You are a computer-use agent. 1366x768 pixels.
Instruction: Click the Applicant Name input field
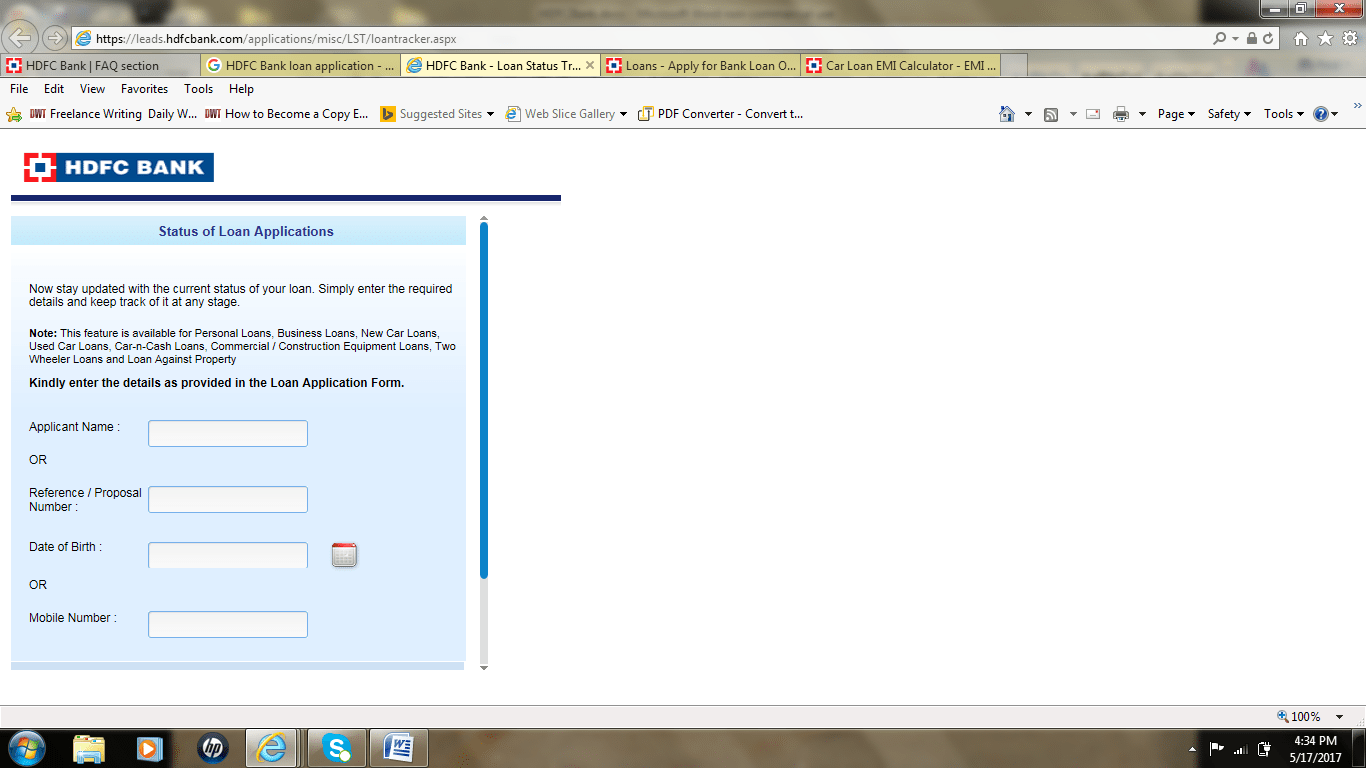pyautogui.click(x=228, y=433)
